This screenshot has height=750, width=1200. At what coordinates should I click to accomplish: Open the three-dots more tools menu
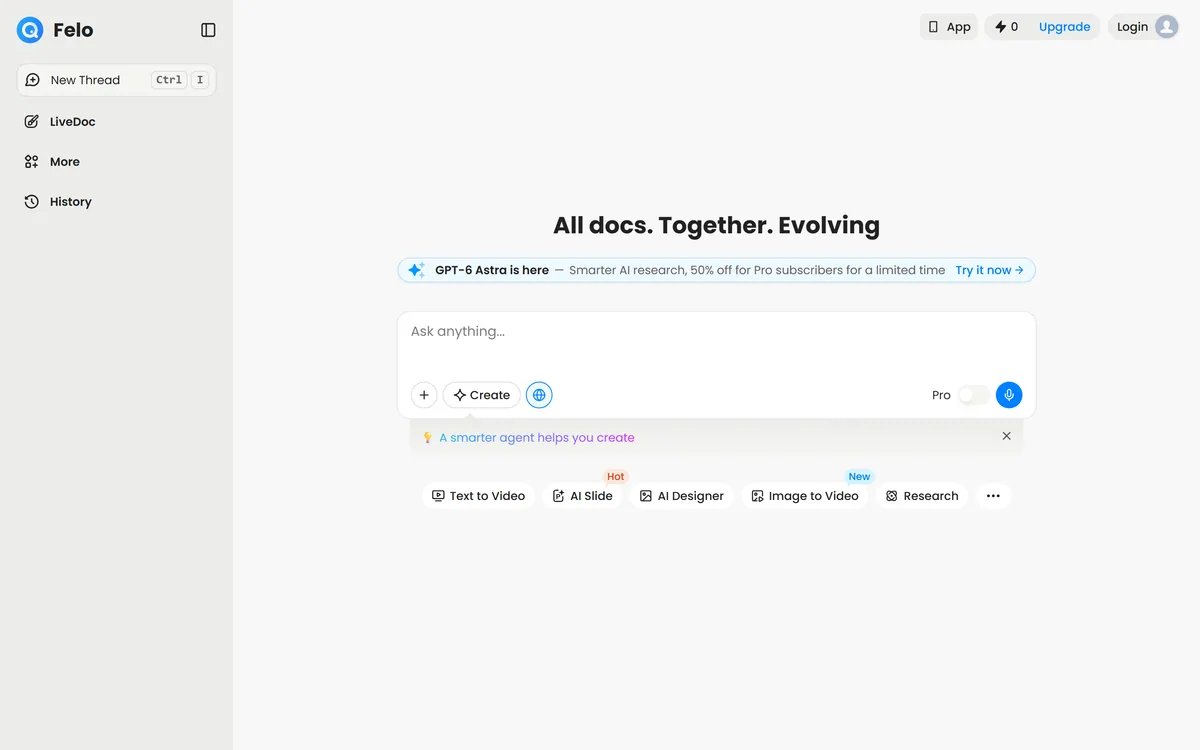(993, 496)
